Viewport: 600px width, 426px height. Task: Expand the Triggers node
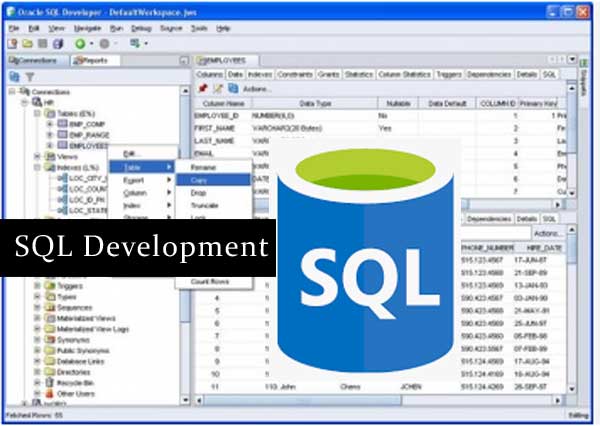point(38,286)
